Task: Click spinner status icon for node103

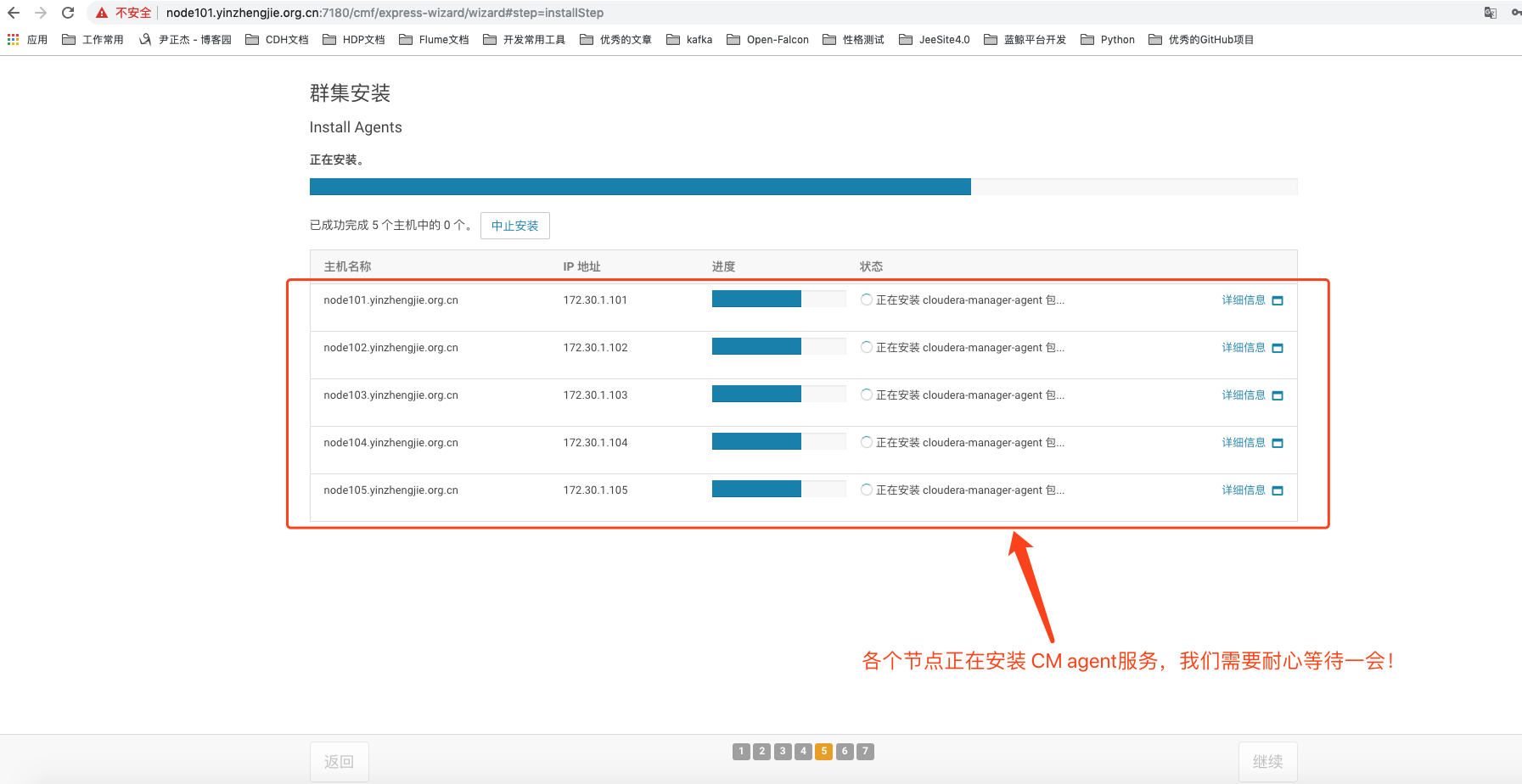Action: (866, 395)
